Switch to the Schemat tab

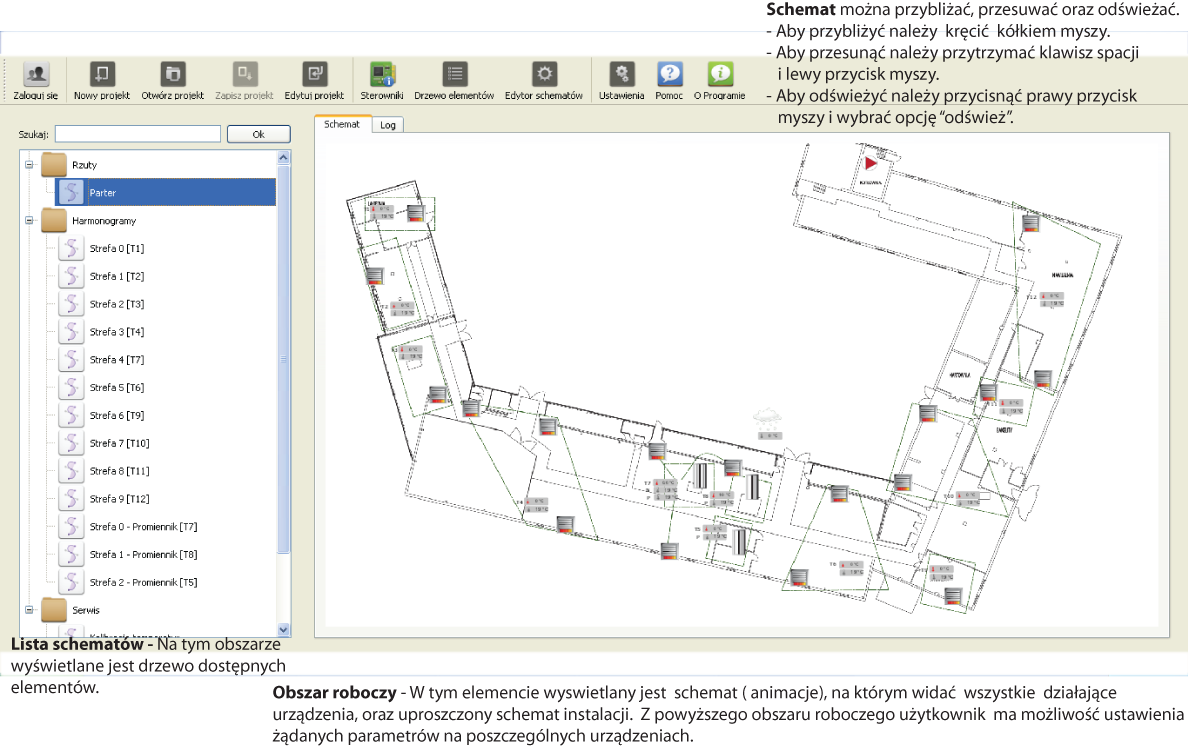pos(342,124)
